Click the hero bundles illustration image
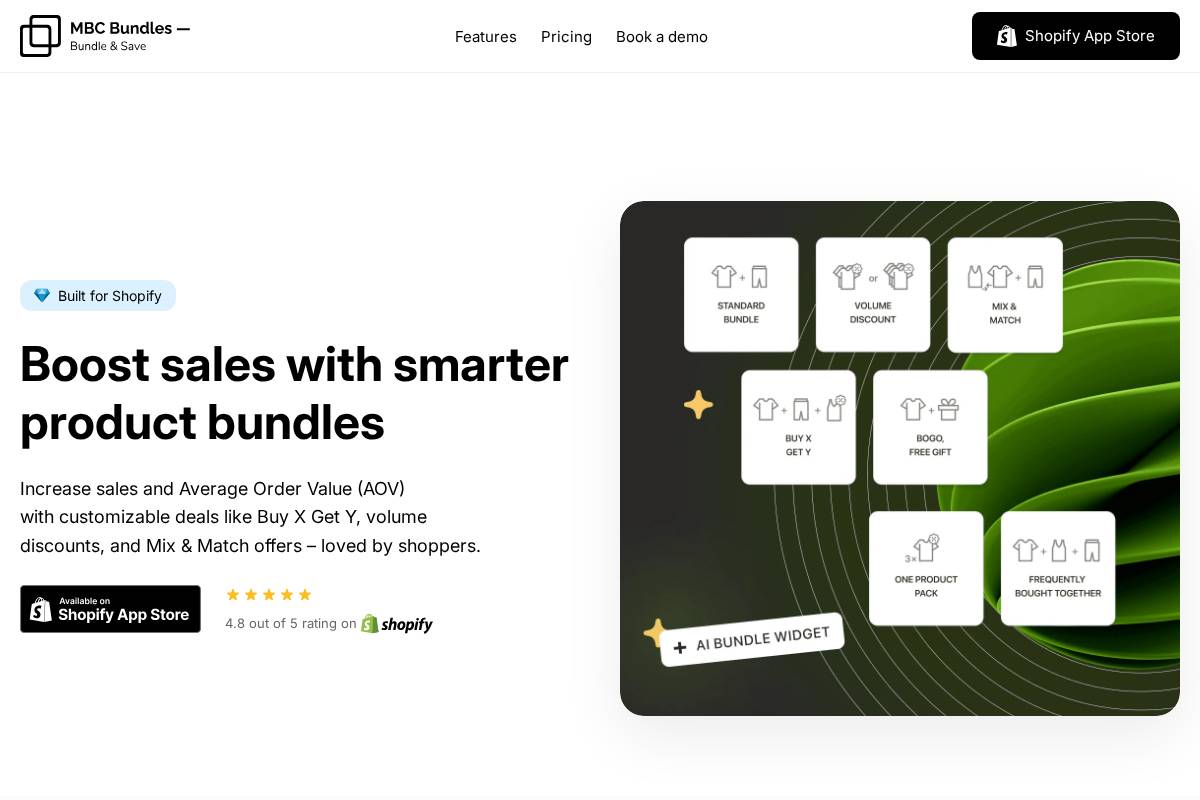1200x800 pixels. 900,458
